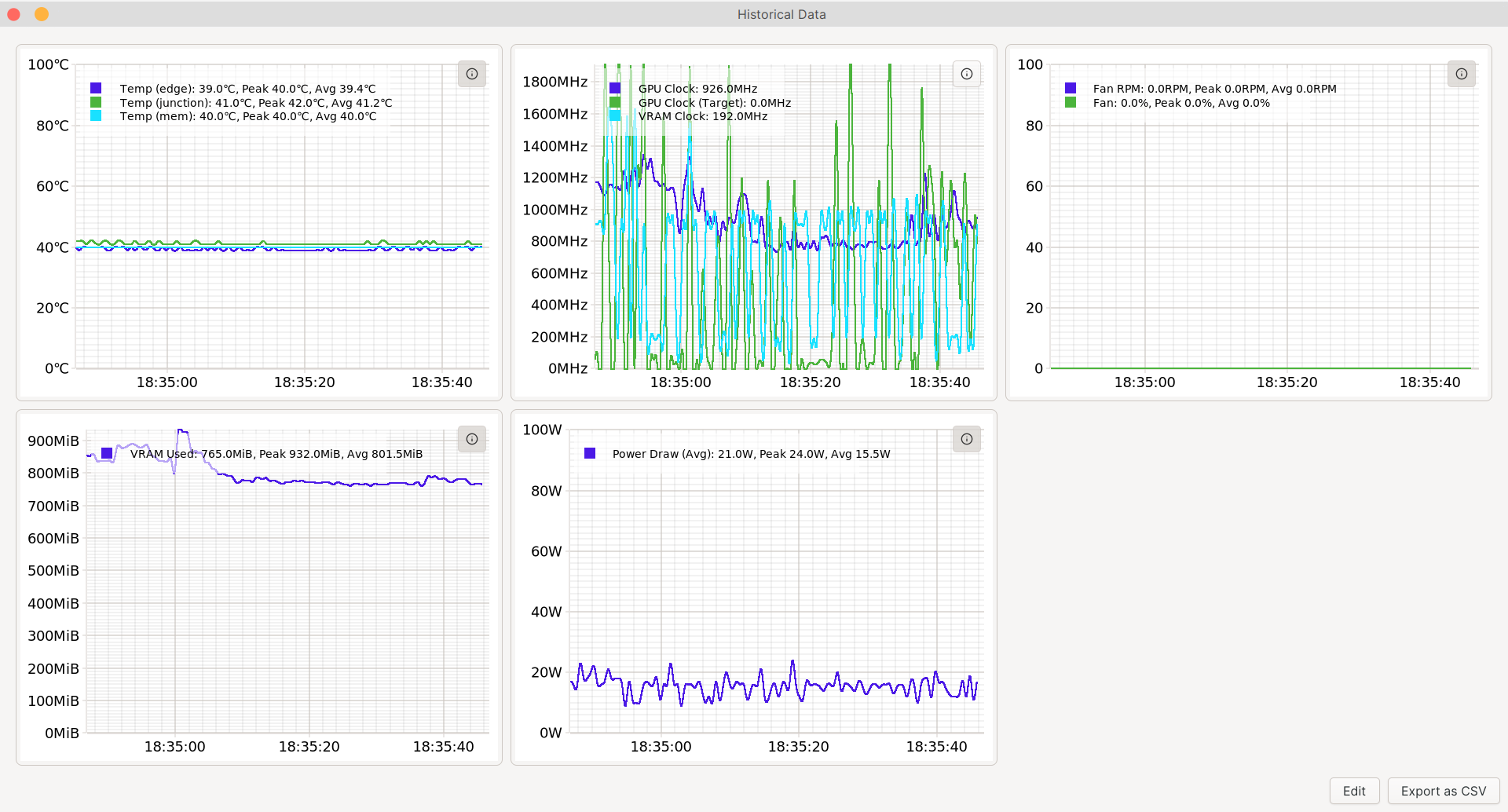Open info button on VRAM usage chart
This screenshot has height=812, width=1508.
[472, 439]
